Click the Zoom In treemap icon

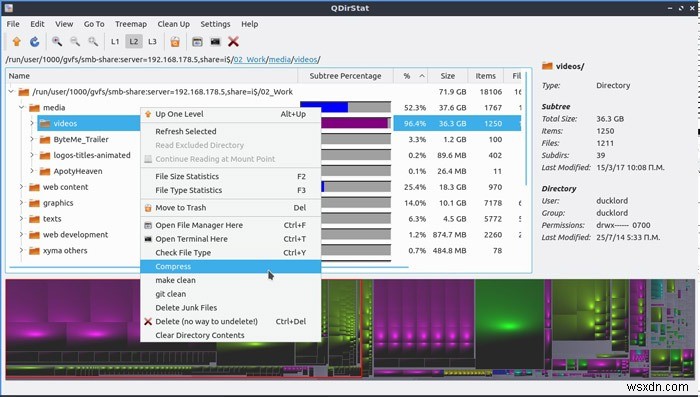coord(57,42)
